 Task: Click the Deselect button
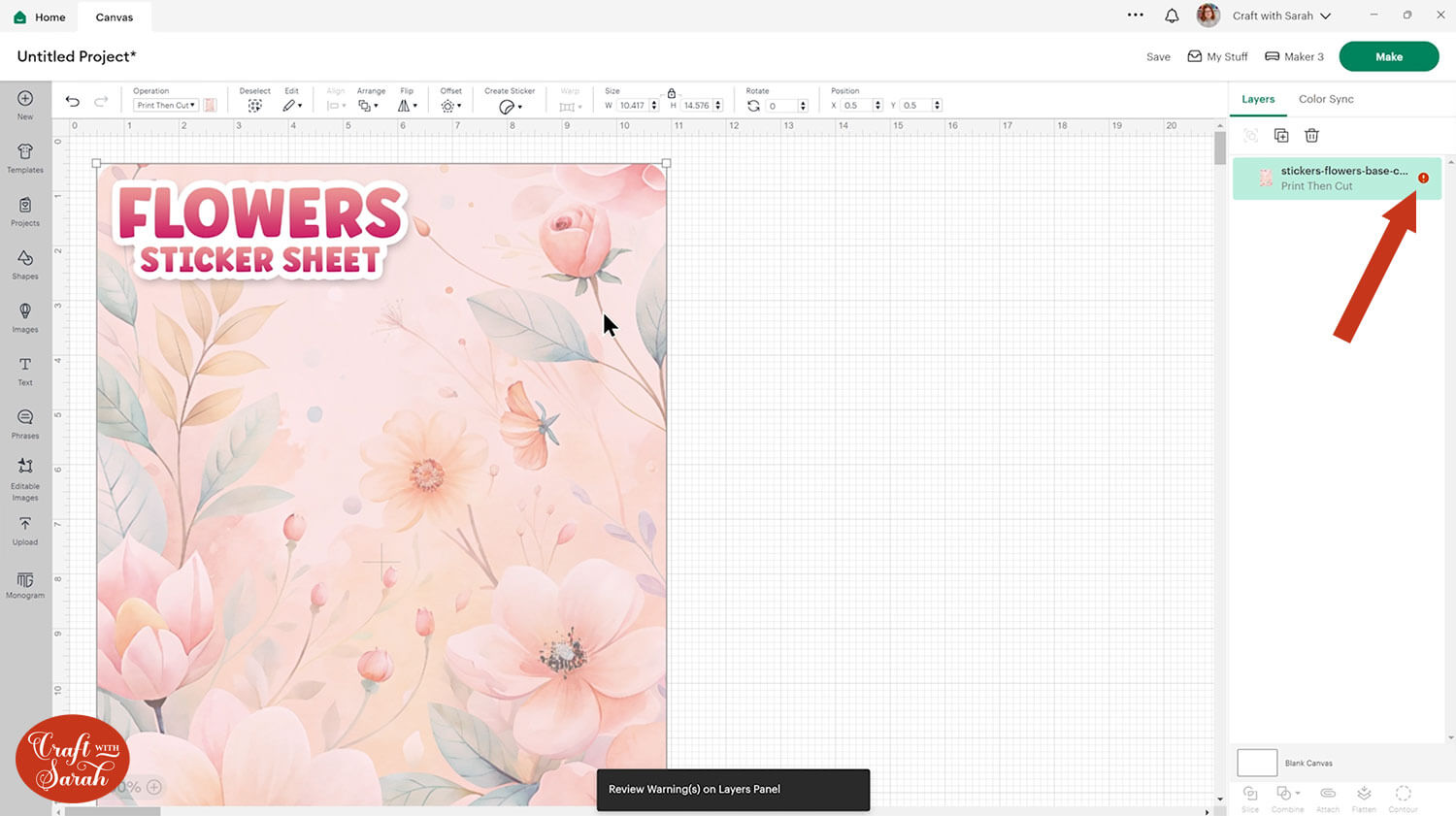coord(254,105)
